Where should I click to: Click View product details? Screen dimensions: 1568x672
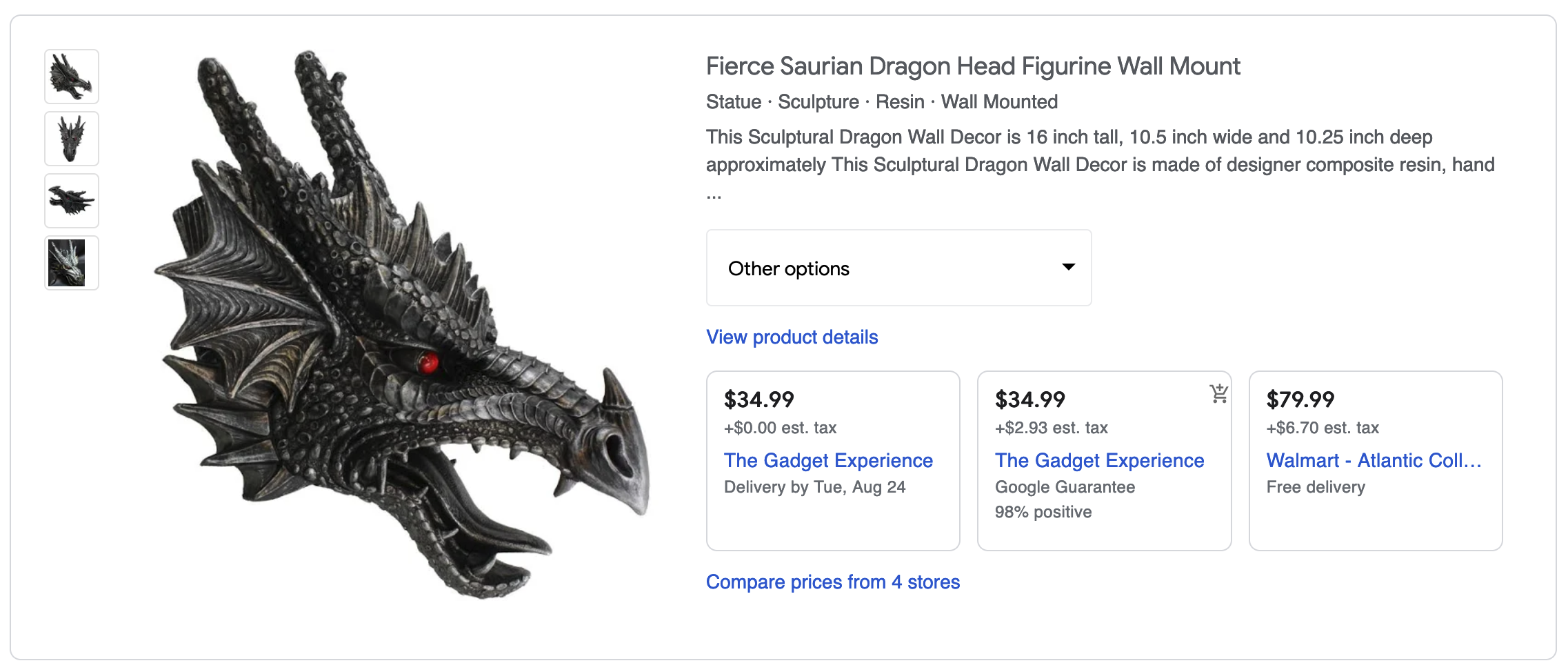[791, 337]
